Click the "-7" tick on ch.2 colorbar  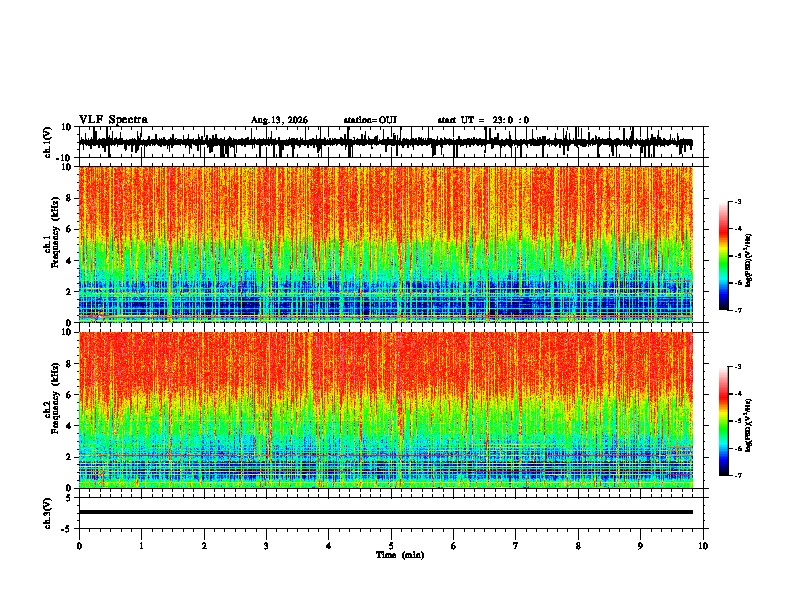737,476
